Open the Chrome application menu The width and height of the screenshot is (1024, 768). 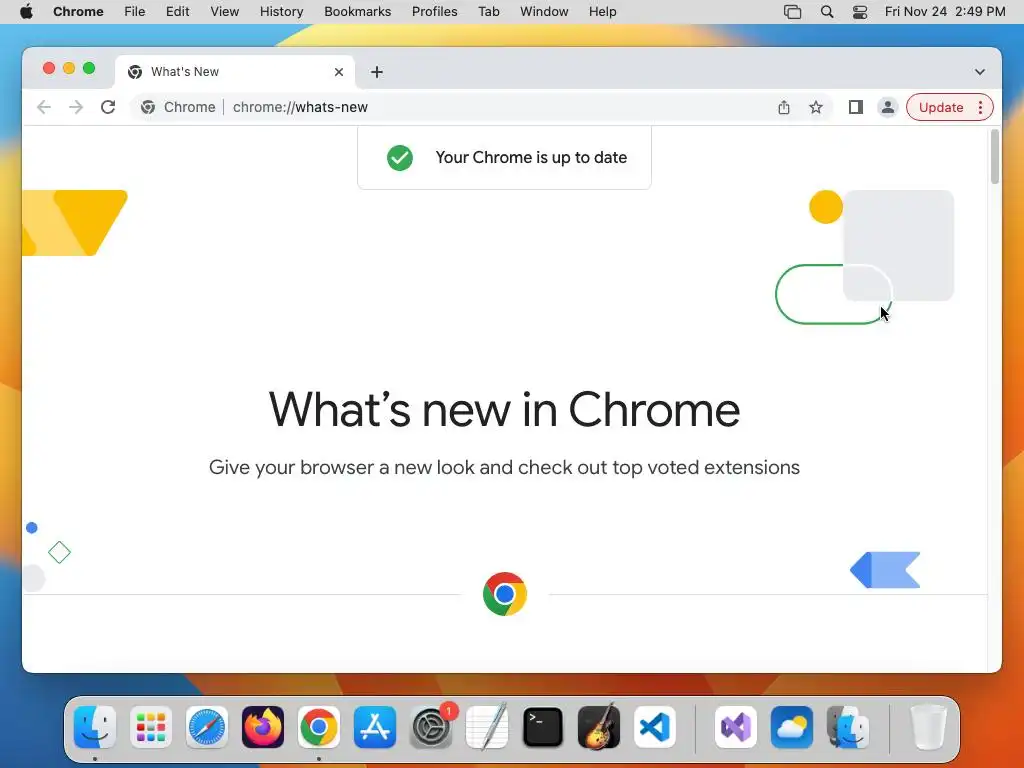[78, 12]
